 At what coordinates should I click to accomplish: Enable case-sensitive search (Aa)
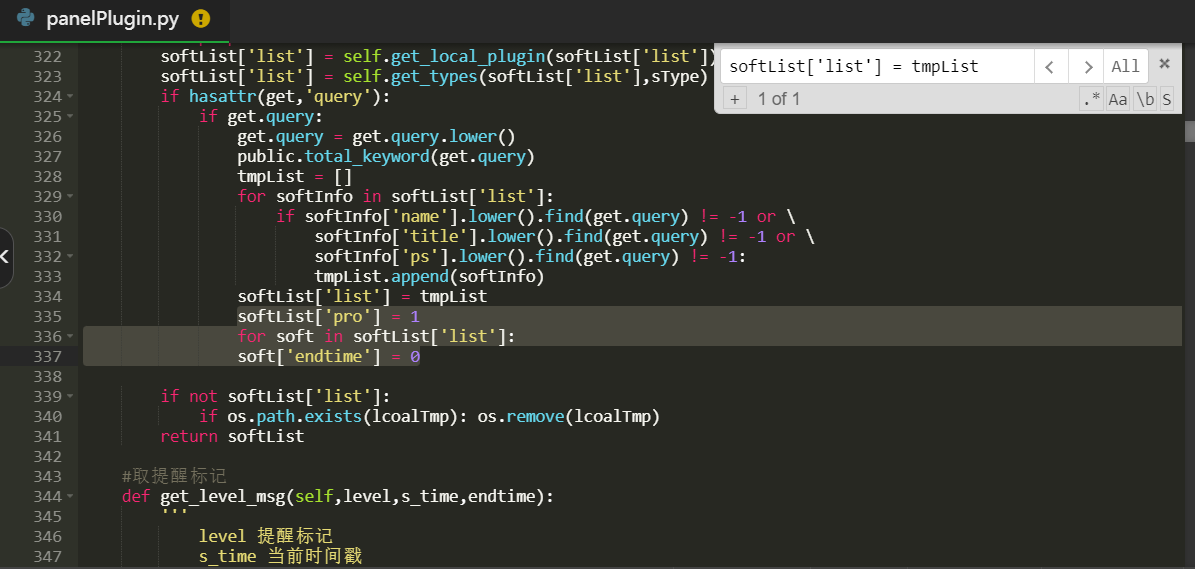pyautogui.click(x=1118, y=99)
